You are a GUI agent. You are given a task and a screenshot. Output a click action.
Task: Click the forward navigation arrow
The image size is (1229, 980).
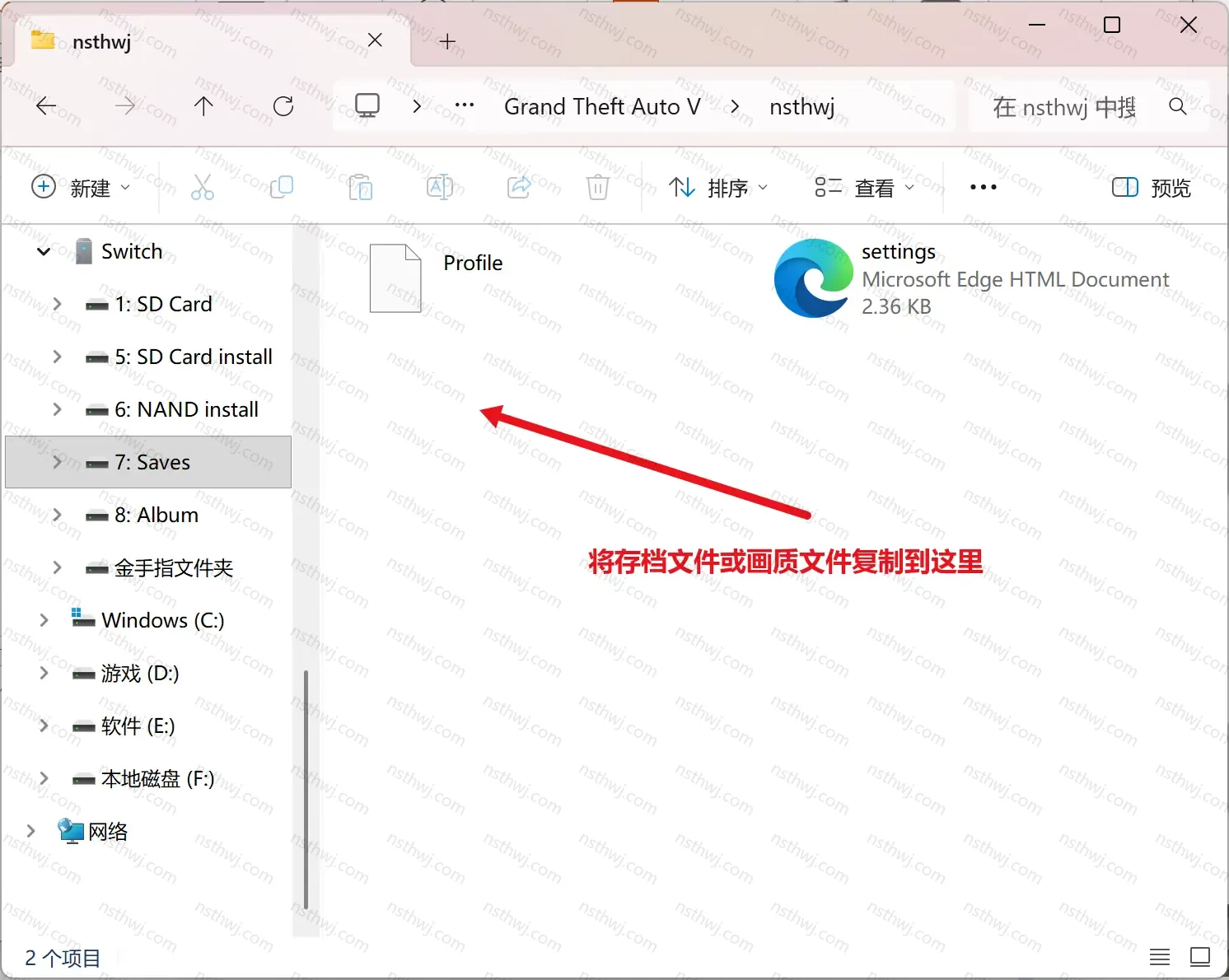(125, 106)
